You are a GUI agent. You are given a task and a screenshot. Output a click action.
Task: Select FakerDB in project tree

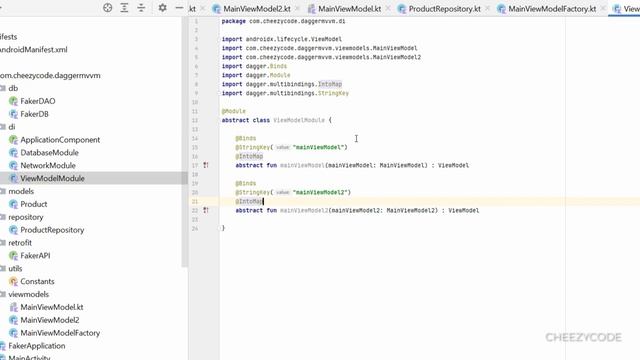[34, 114]
